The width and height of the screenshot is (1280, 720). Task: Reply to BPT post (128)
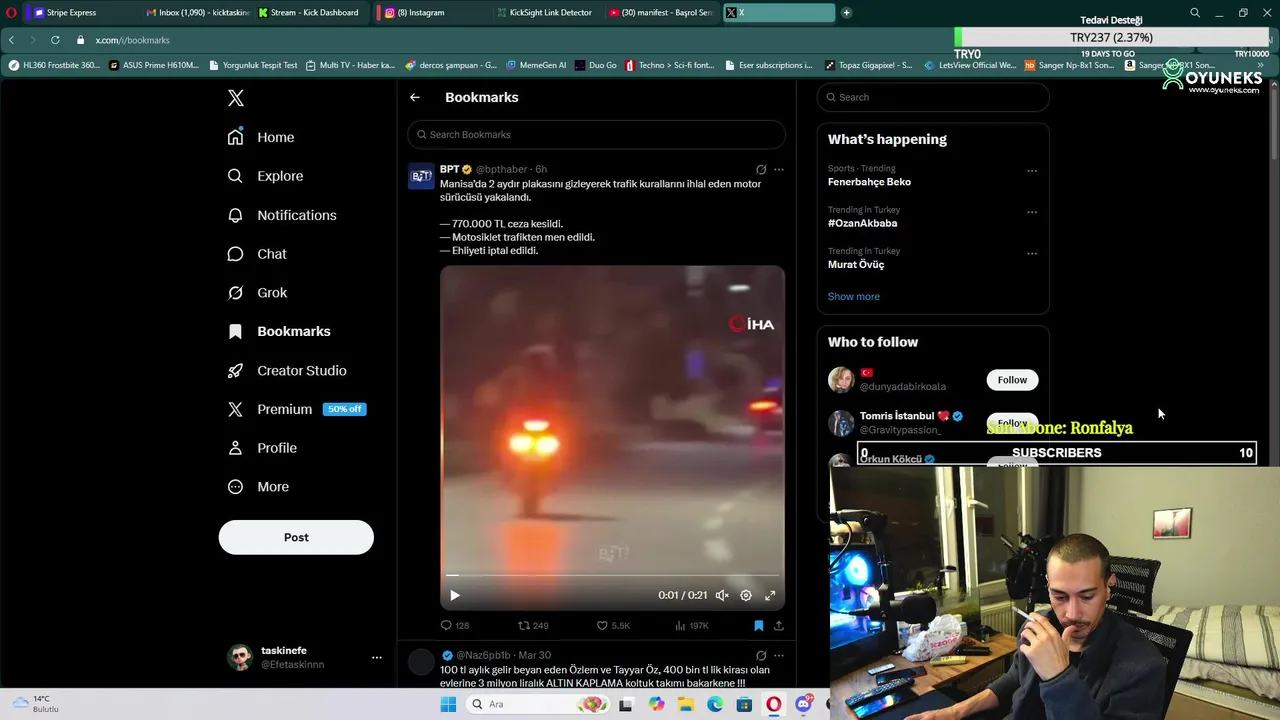(x=455, y=626)
